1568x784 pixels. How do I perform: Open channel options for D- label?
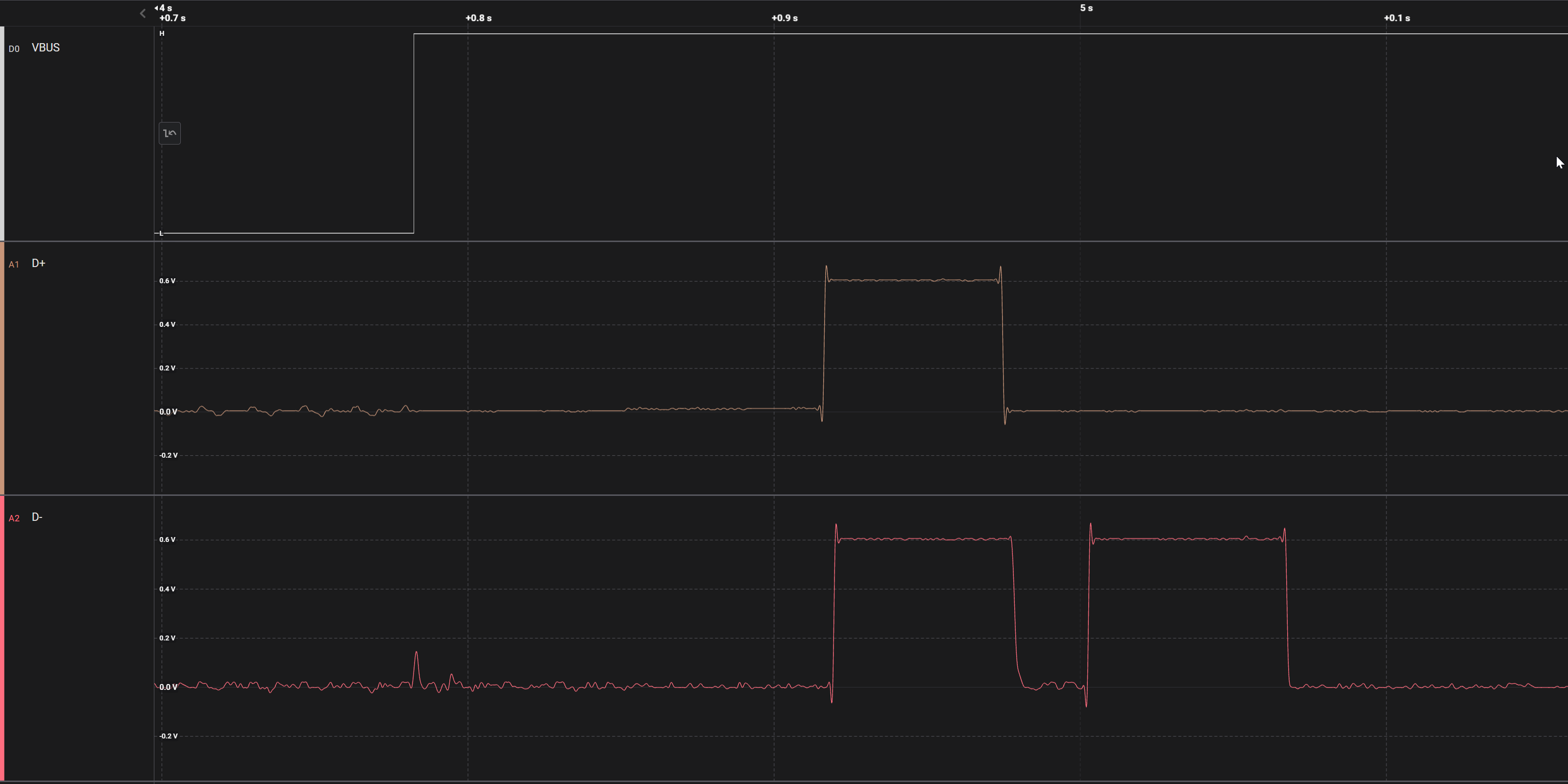[x=37, y=517]
